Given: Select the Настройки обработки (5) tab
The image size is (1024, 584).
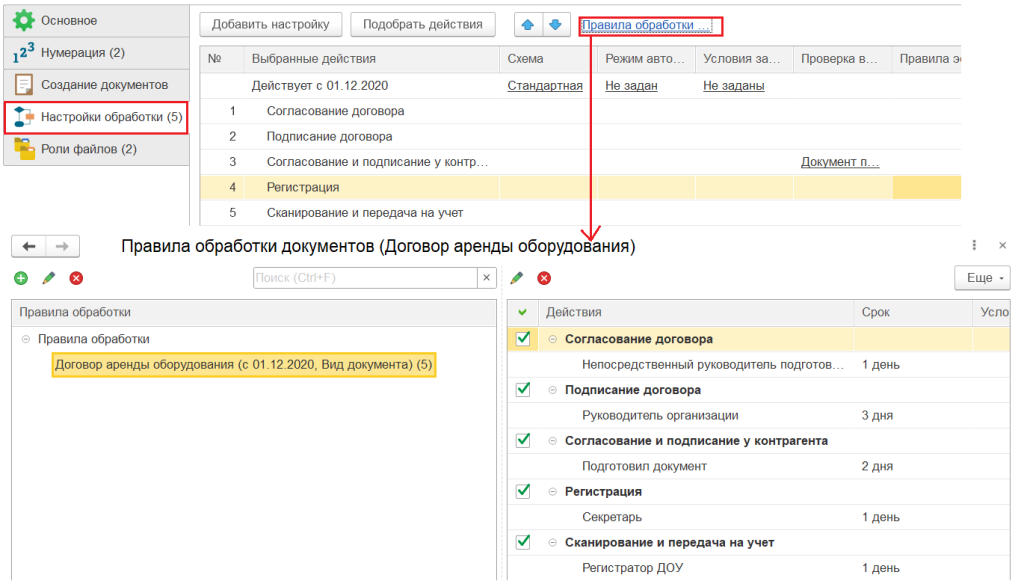Looking at the screenshot, I should coord(97,118).
